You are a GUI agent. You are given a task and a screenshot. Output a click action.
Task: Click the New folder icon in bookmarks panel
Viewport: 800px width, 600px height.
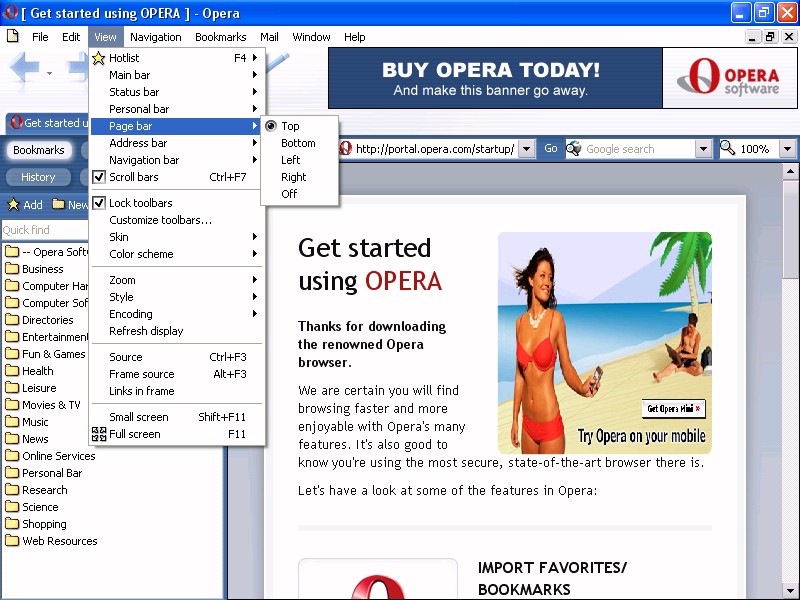coord(59,204)
